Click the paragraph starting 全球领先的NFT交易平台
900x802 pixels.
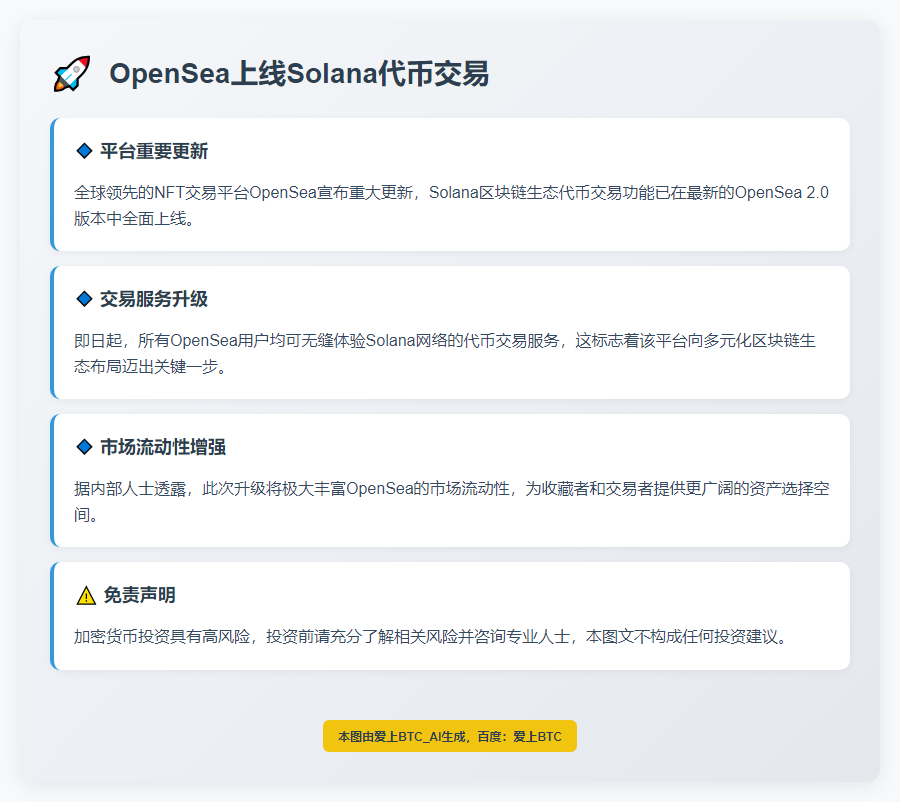pos(451,205)
